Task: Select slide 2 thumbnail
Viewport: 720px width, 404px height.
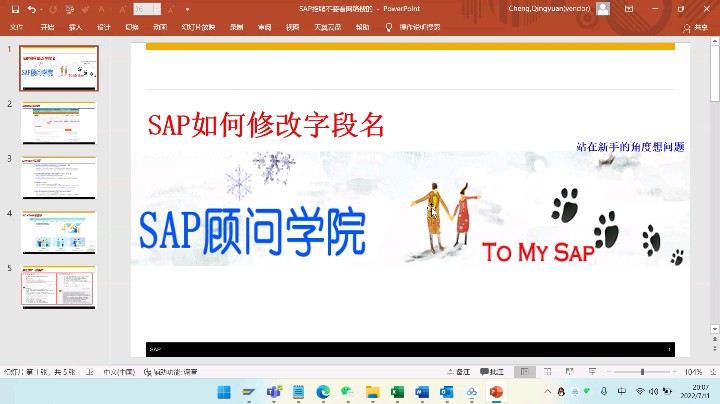Action: [x=59, y=123]
